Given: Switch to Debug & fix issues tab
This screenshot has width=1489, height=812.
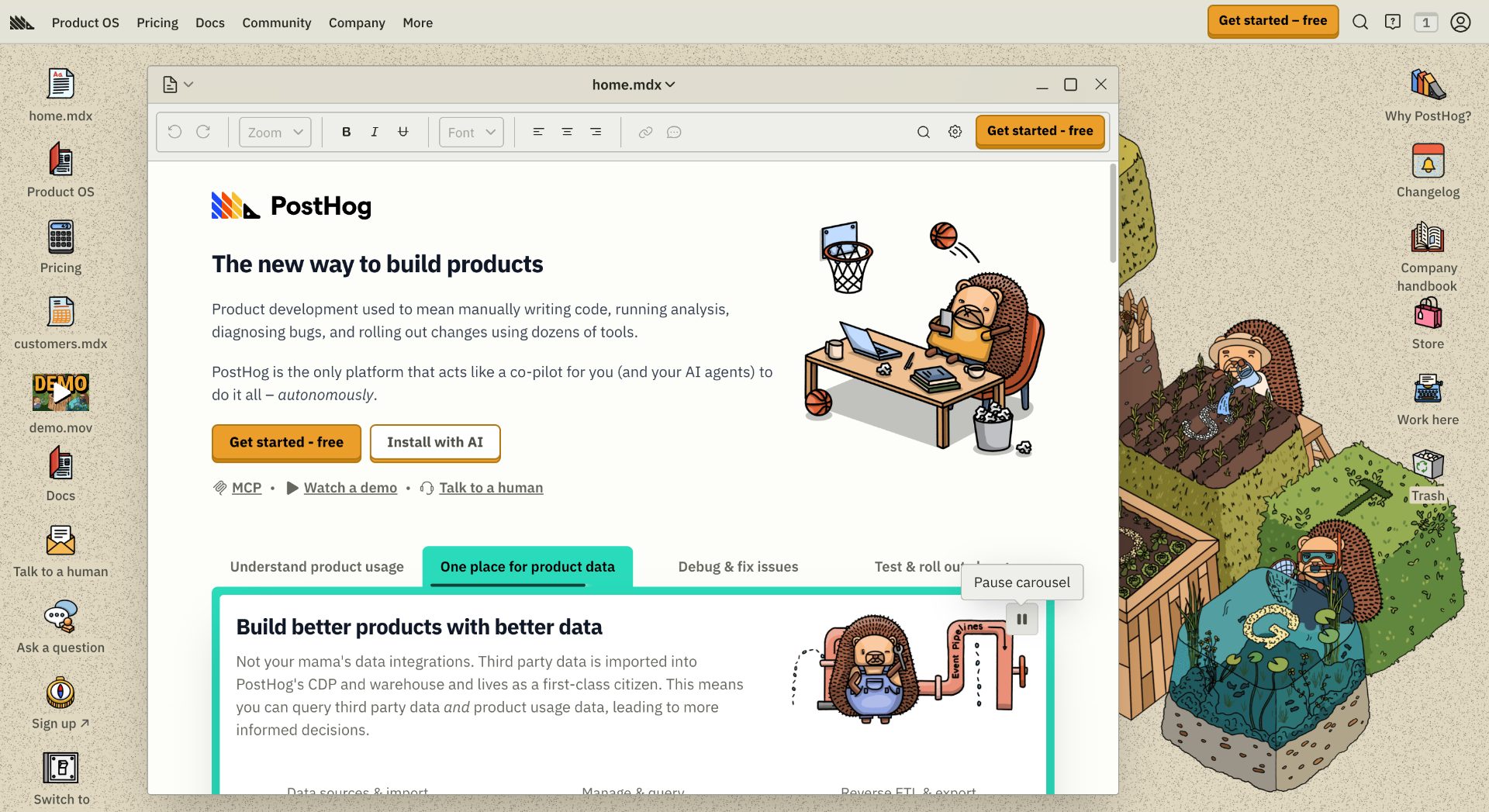Looking at the screenshot, I should click(x=738, y=567).
